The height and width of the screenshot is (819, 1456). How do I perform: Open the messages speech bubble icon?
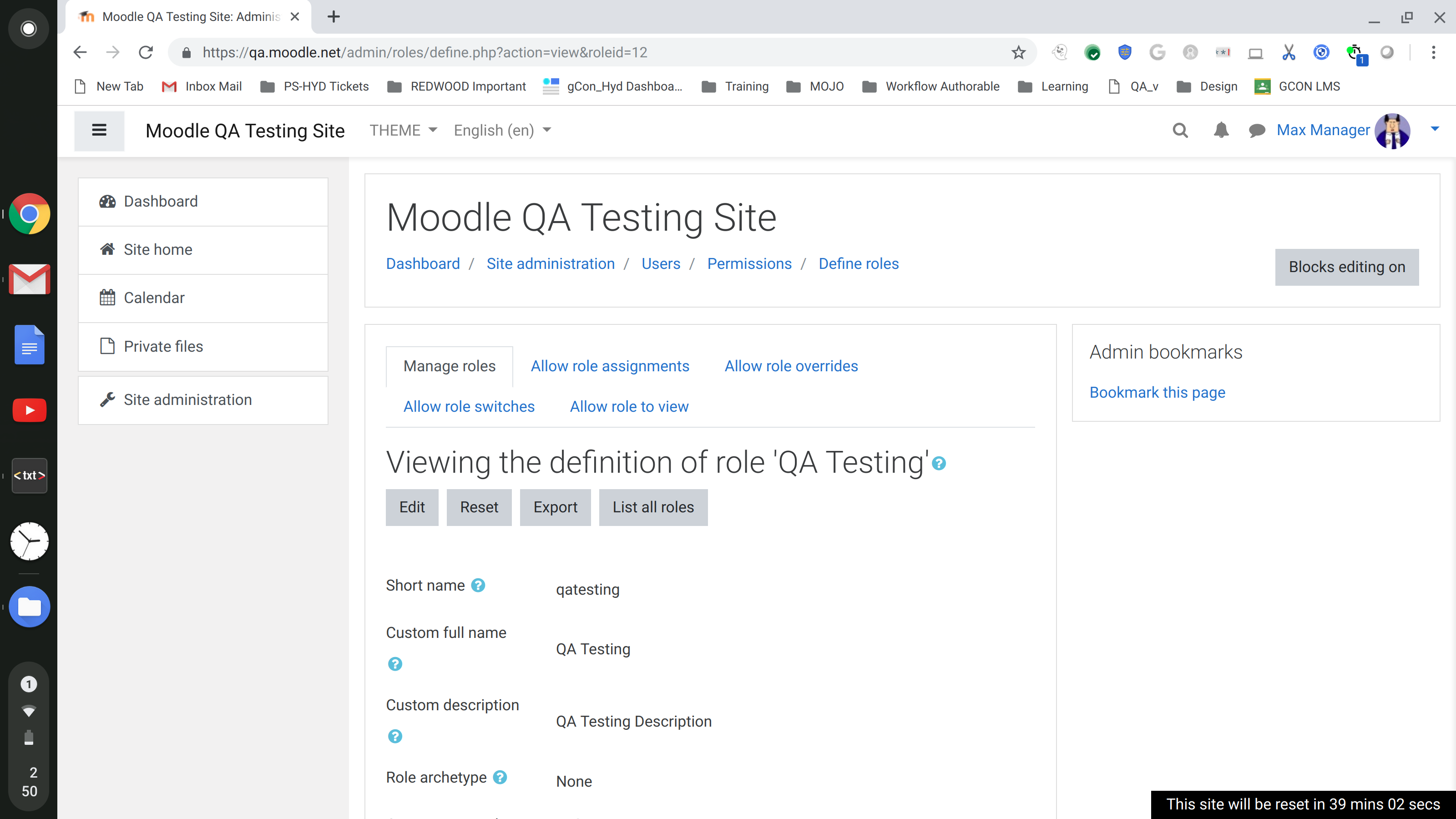(1256, 131)
